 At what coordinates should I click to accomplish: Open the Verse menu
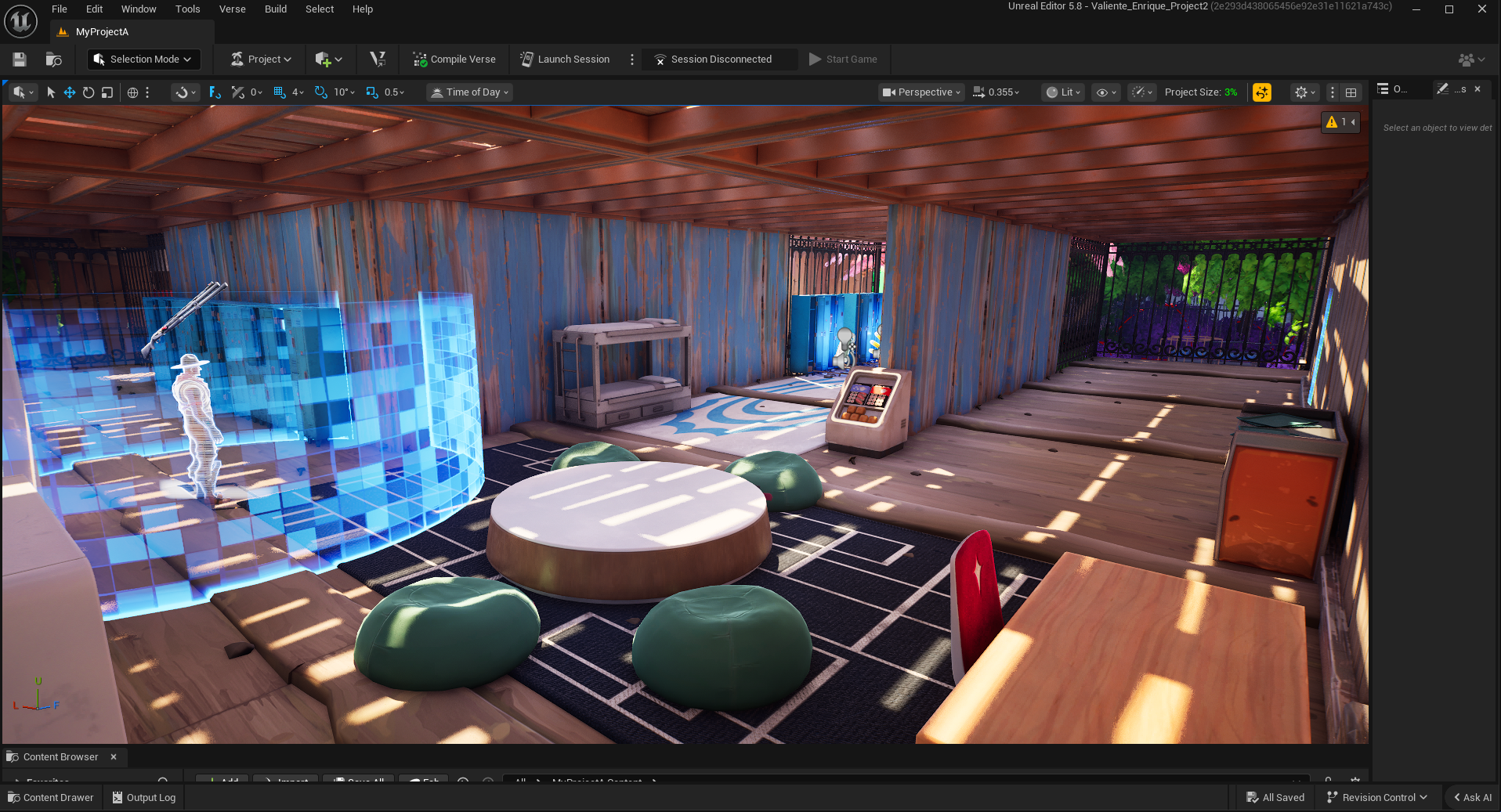click(232, 9)
